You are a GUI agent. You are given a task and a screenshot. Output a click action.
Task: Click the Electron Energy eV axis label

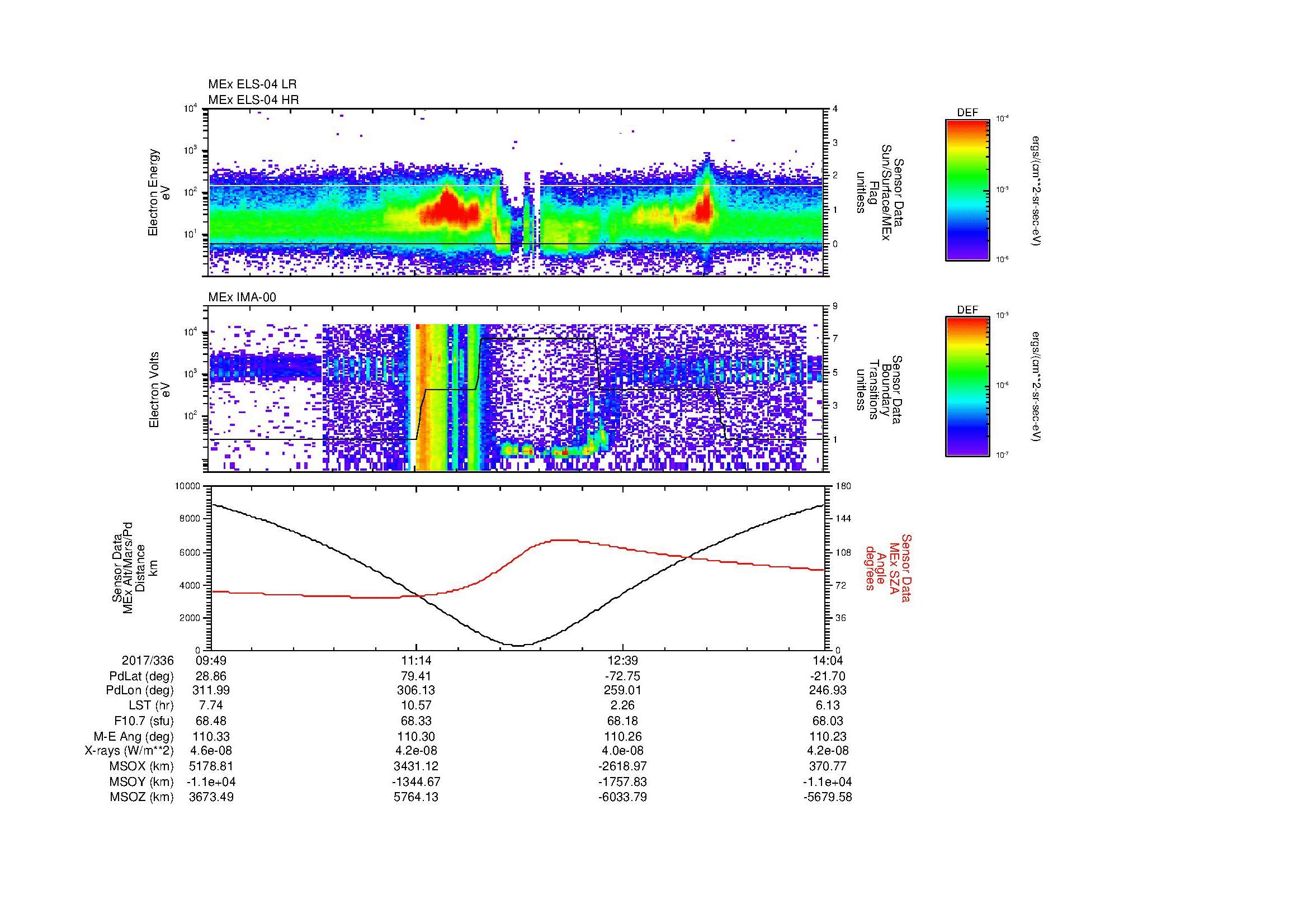[x=159, y=192]
